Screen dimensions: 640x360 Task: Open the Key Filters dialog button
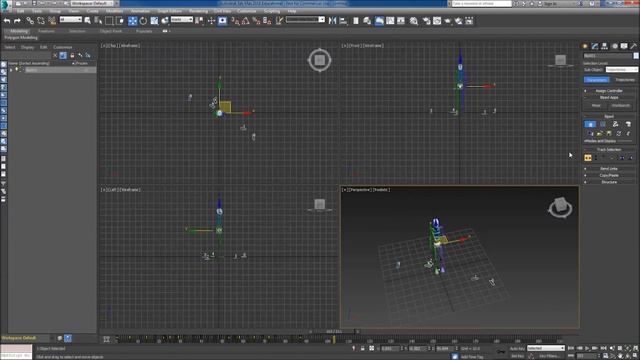click(548, 356)
